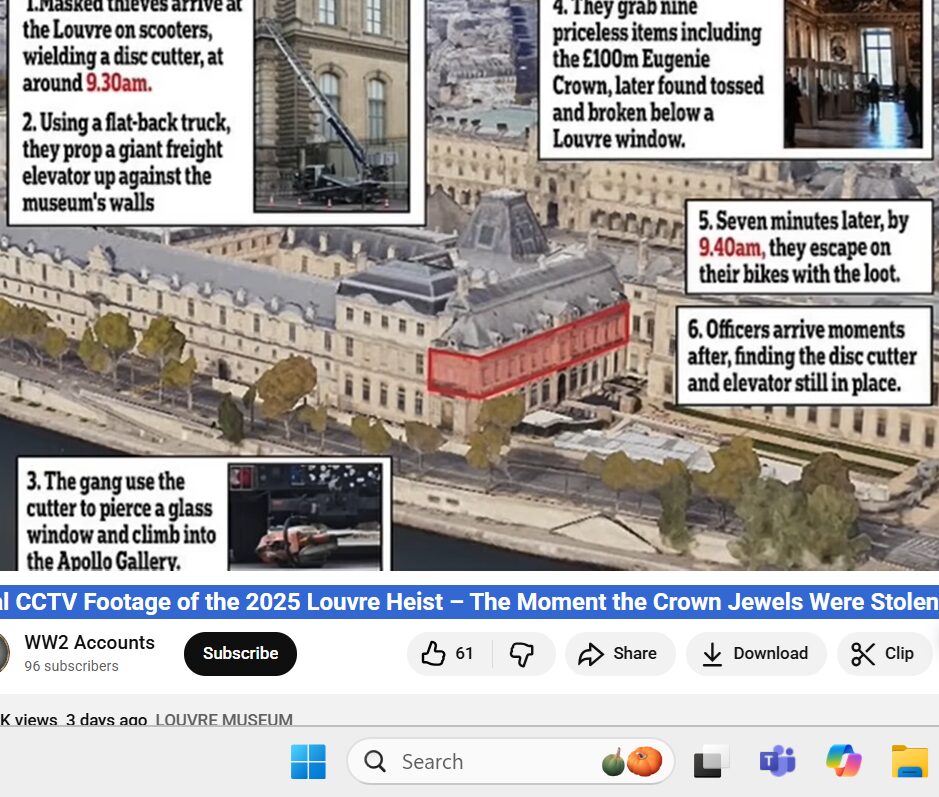Open Task View from the taskbar
Viewport: 939px width, 797px height.
[711, 762]
